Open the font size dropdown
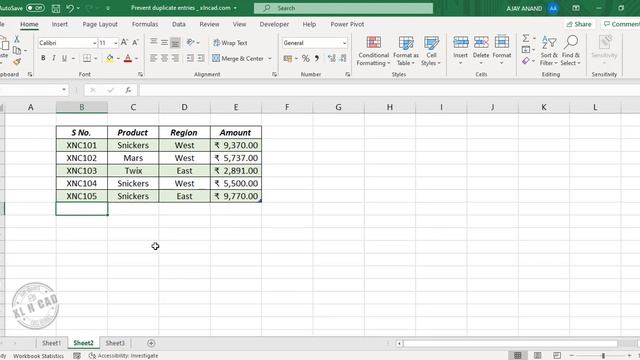640x360 pixels. coord(116,43)
